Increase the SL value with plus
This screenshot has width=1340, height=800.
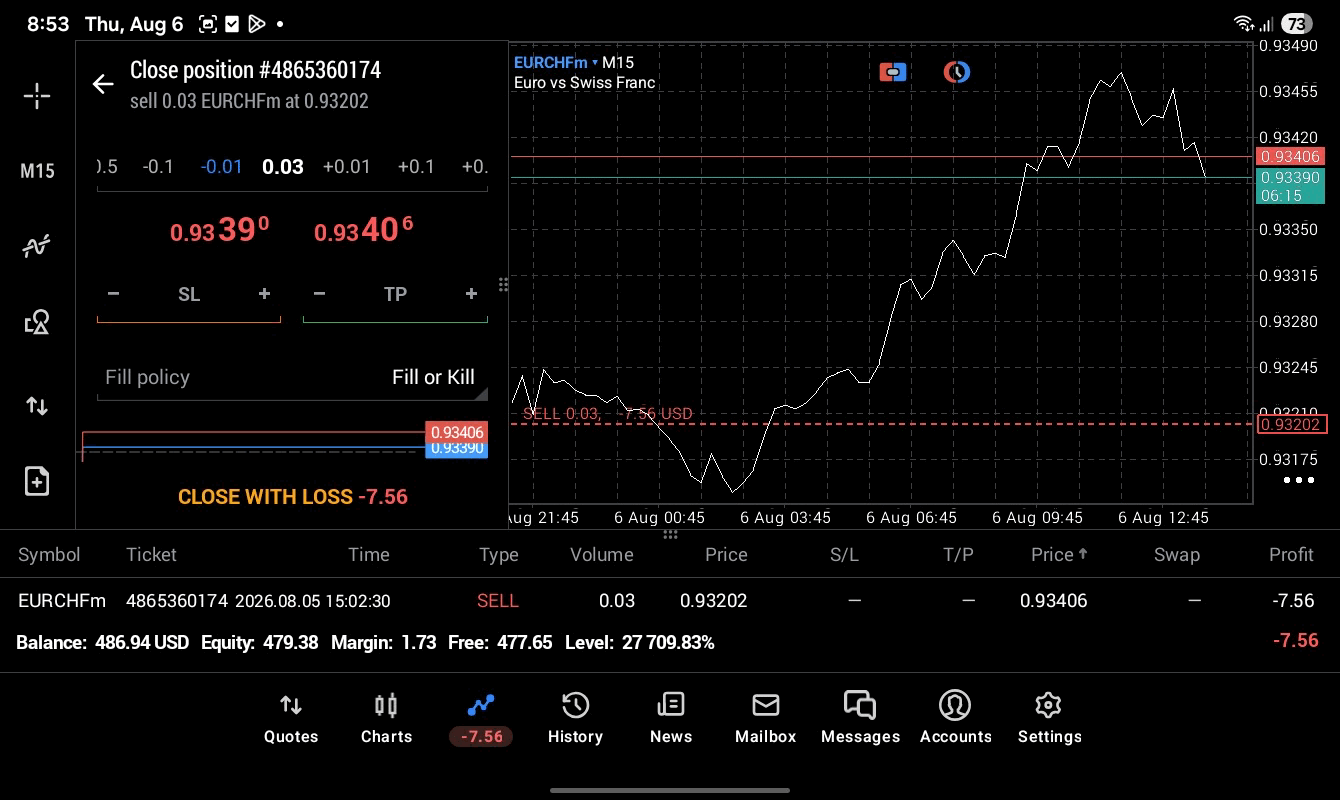[x=264, y=294]
